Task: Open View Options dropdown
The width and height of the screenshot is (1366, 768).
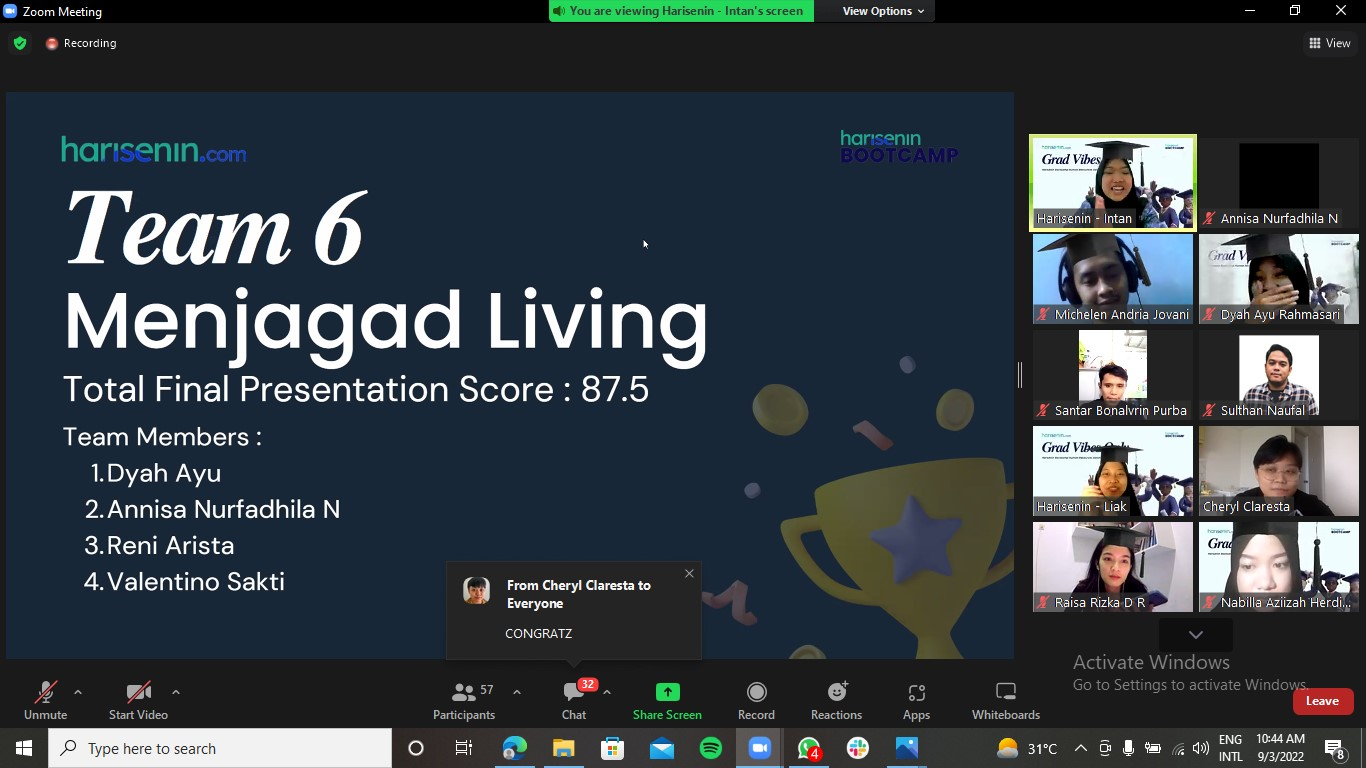Action: [x=883, y=11]
